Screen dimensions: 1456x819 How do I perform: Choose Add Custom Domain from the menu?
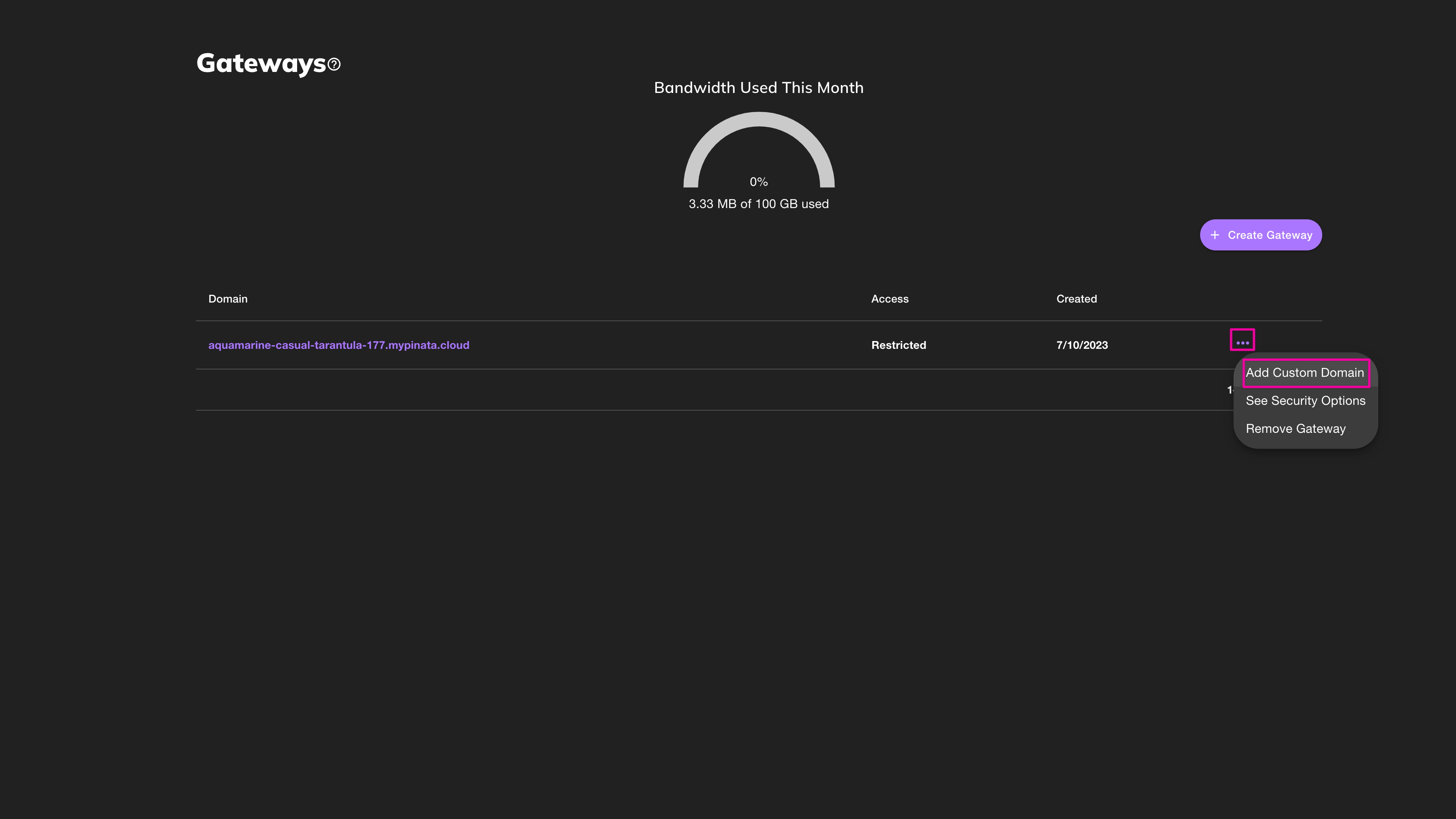point(1304,373)
